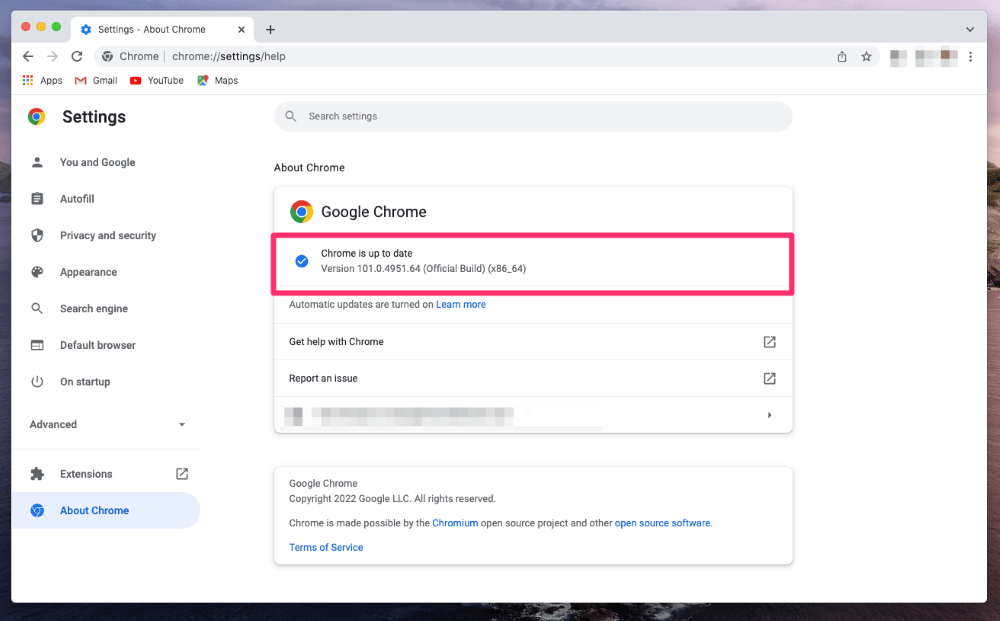Expand the Advanced settings section

(108, 425)
